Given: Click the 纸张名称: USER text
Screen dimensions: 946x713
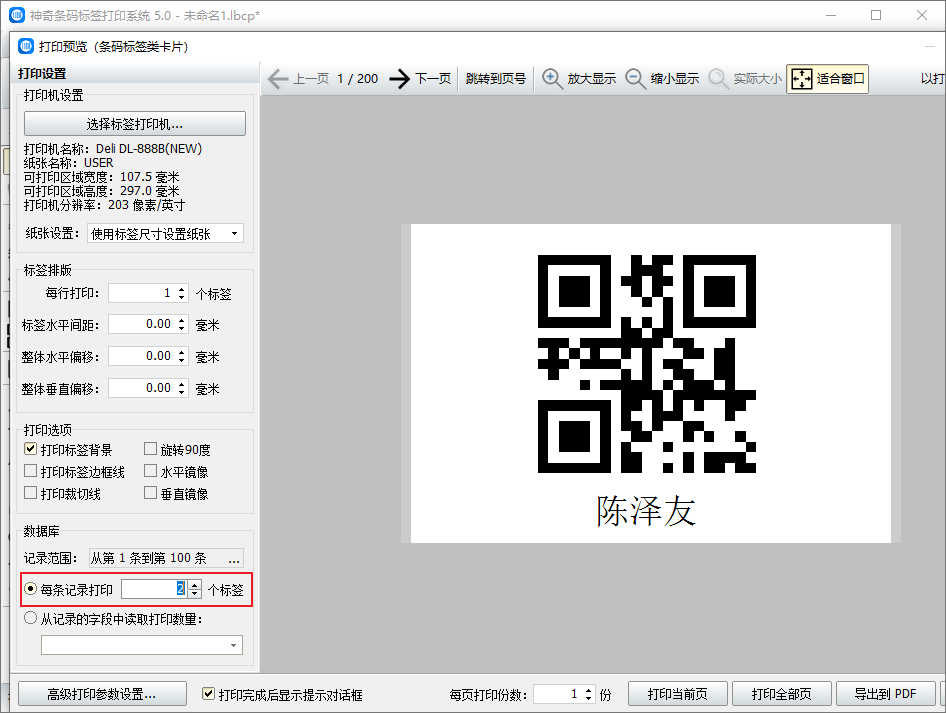Looking at the screenshot, I should pos(68,163).
